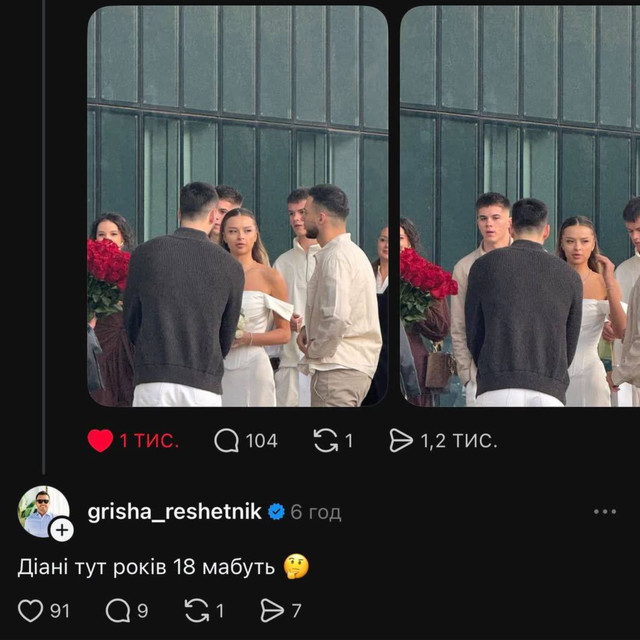The width and height of the screenshot is (640, 640).
Task: View the "1,2 тис." shares count
Action: point(458,441)
